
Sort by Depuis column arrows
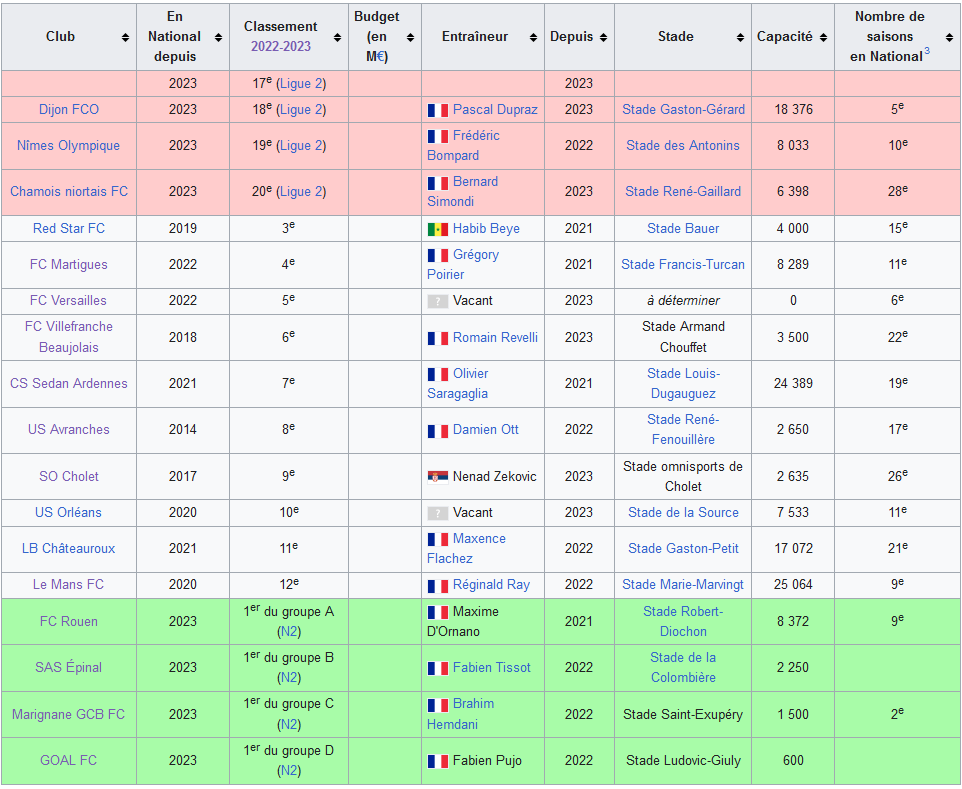(x=604, y=37)
